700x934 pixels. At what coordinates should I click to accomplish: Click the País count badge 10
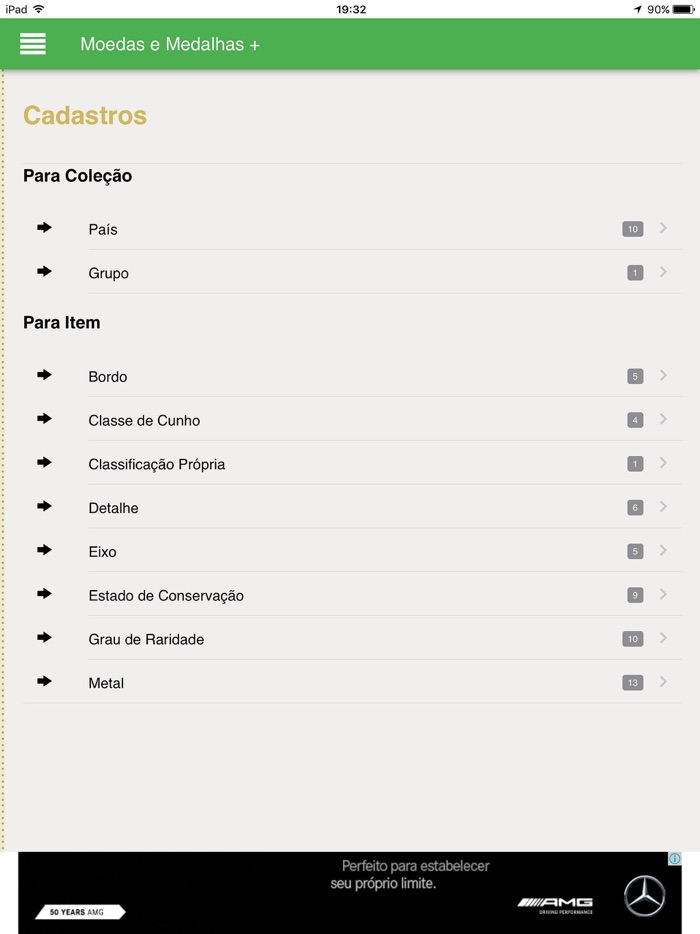pyautogui.click(x=632, y=229)
